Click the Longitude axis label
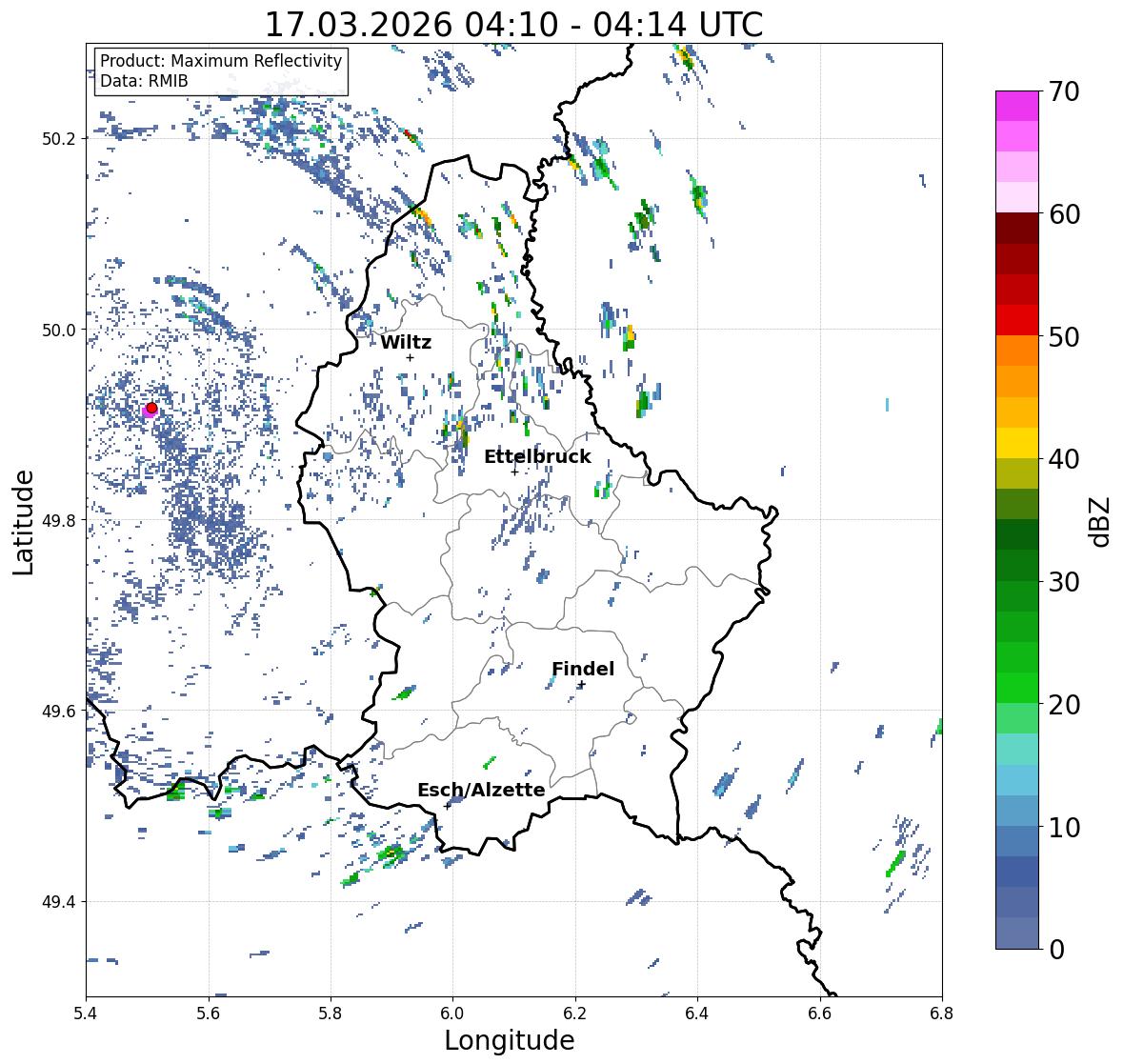 click(x=510, y=1040)
